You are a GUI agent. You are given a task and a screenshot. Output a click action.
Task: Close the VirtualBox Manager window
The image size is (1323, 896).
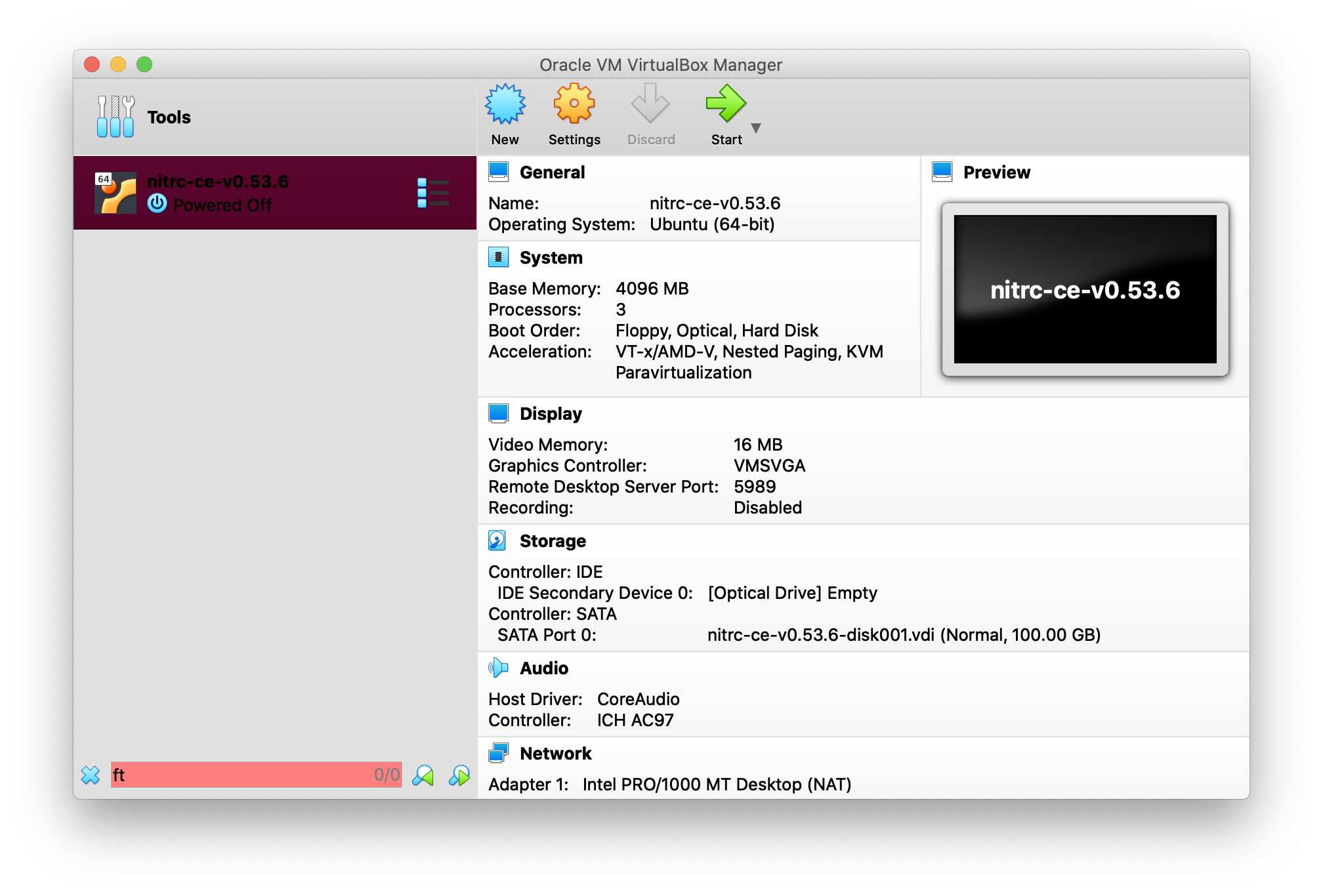click(92, 64)
